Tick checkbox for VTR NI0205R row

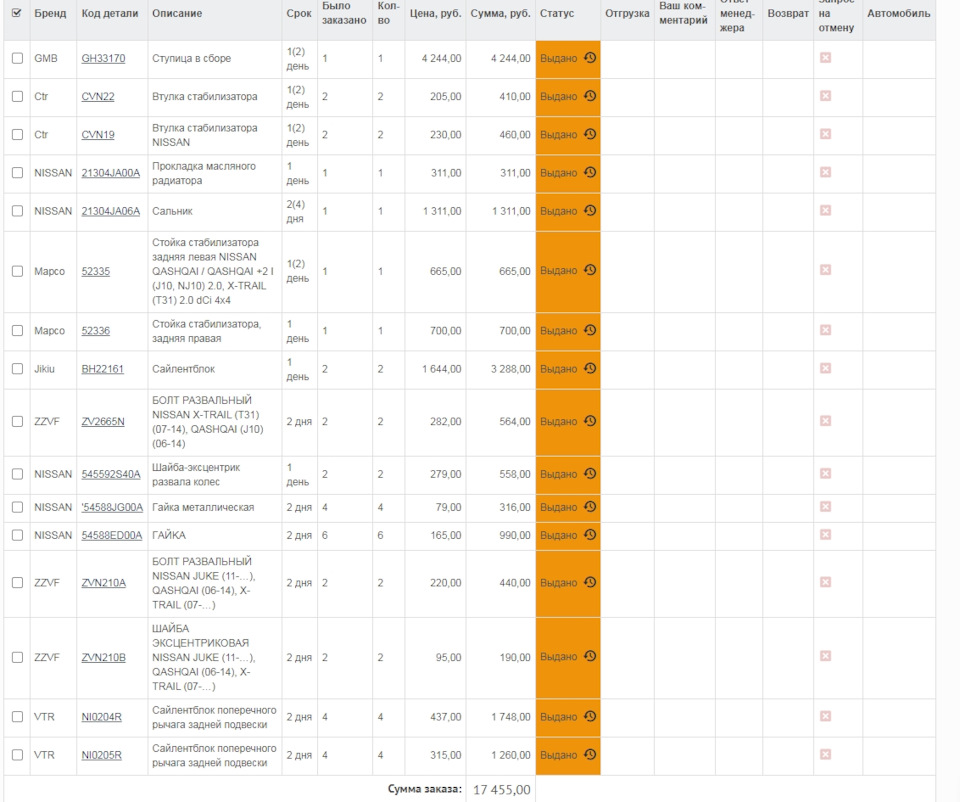pos(17,755)
